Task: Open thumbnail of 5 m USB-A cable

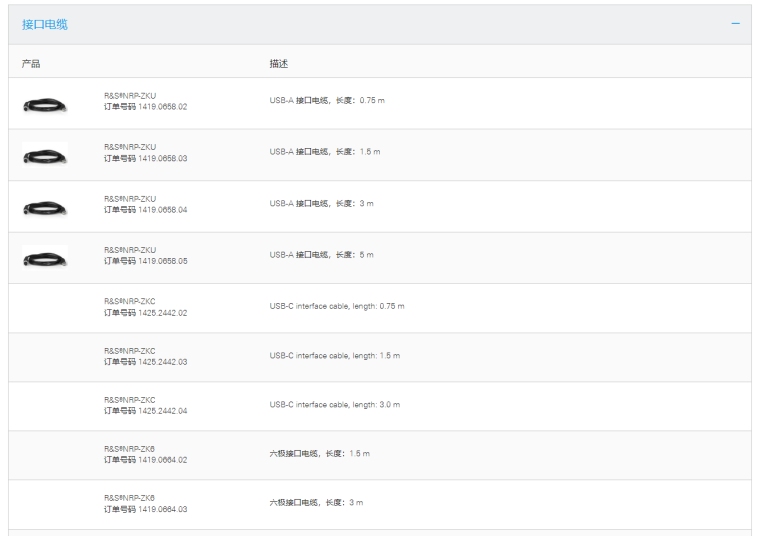Action: click(45, 258)
